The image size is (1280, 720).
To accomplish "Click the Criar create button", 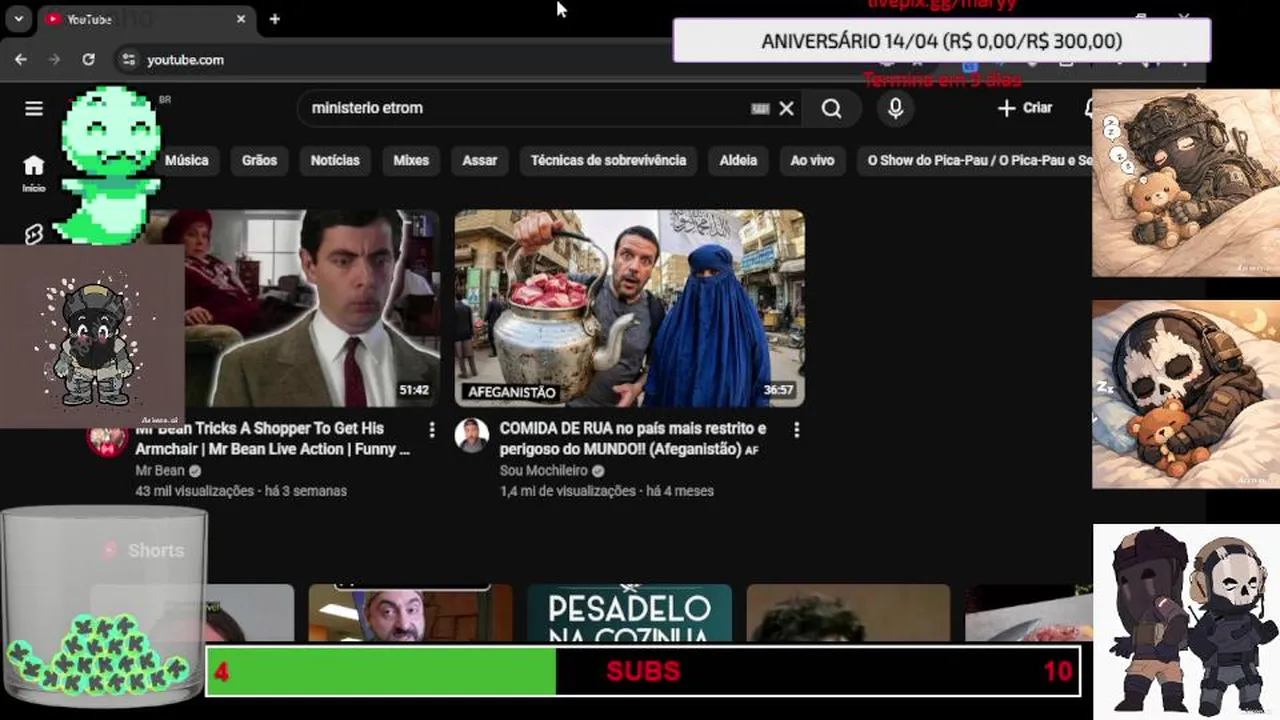I will coord(1025,108).
